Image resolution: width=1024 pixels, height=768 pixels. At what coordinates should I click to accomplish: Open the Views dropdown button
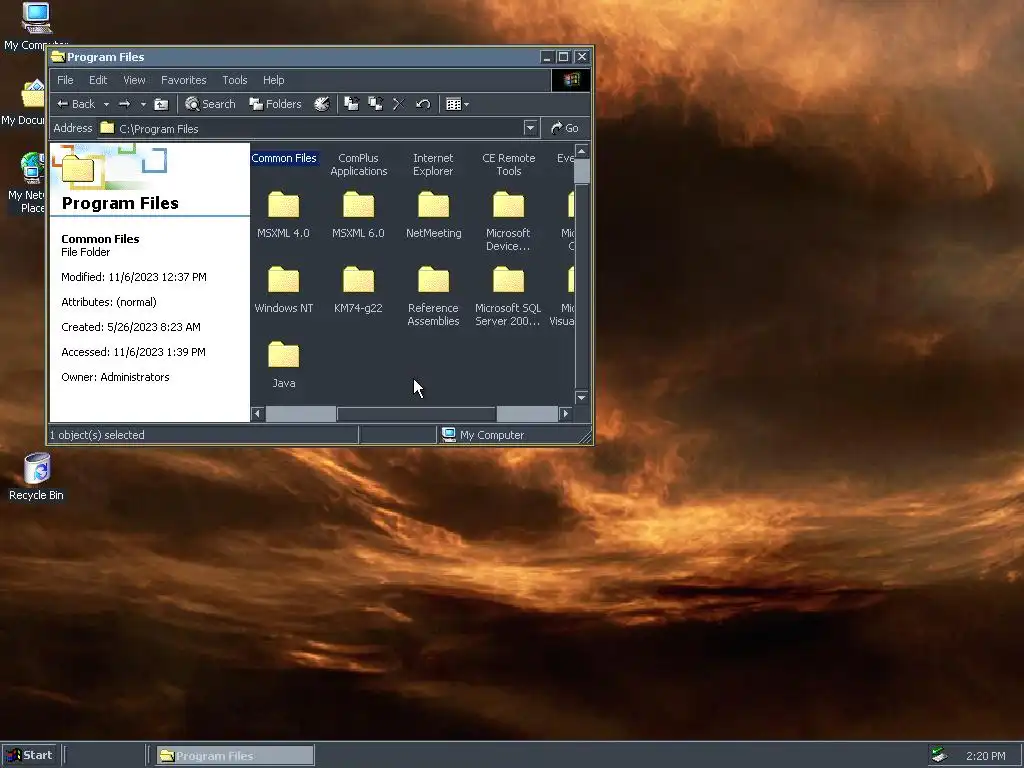click(457, 104)
